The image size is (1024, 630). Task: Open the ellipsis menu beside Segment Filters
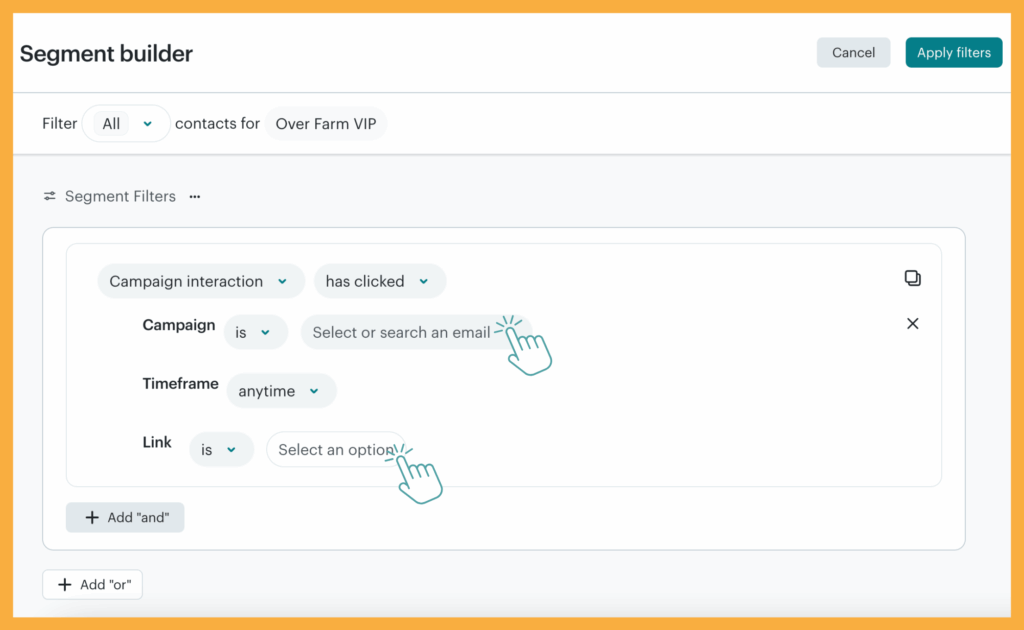pos(193,196)
